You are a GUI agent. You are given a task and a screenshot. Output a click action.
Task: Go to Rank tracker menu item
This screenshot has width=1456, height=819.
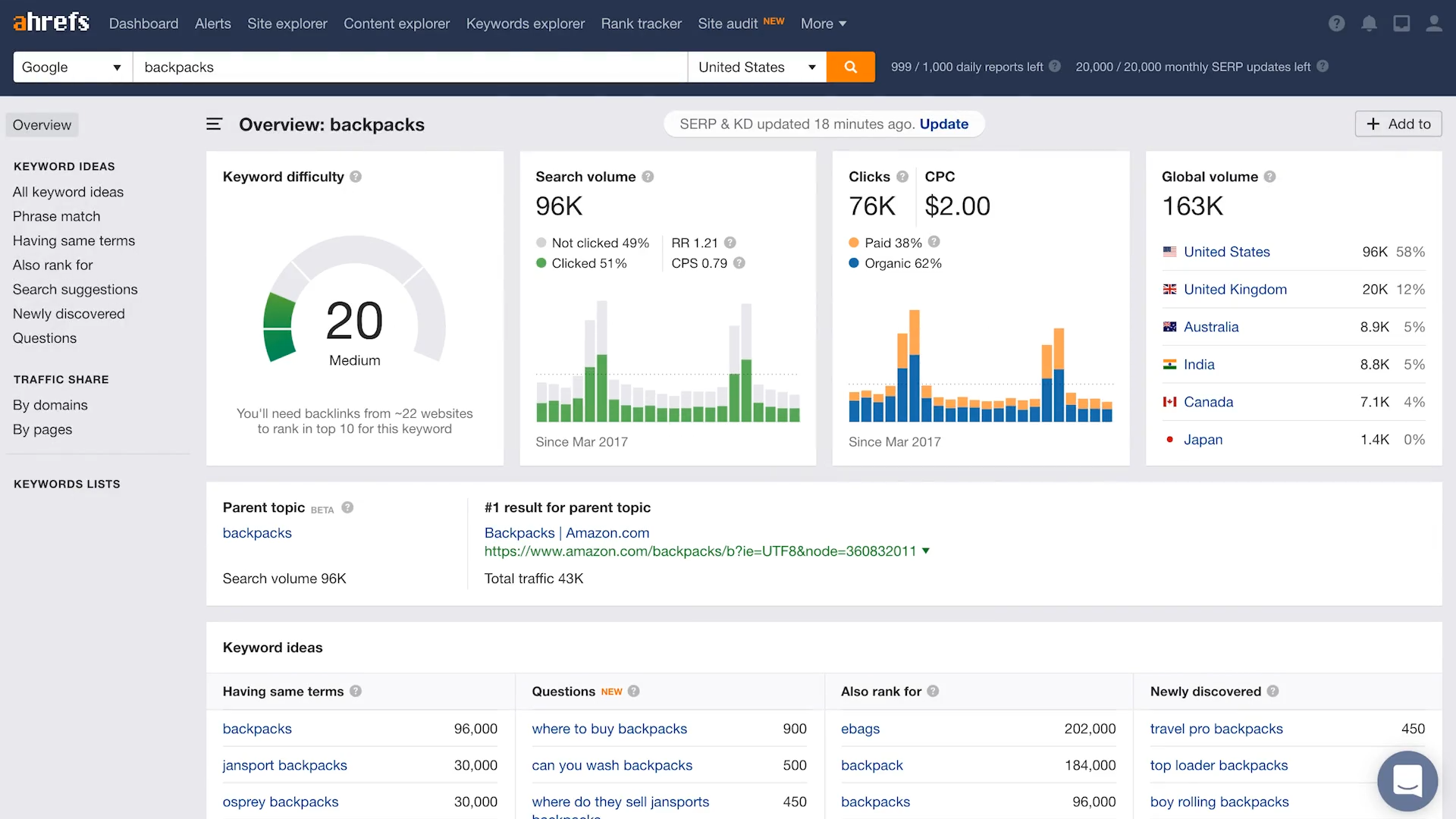[641, 24]
